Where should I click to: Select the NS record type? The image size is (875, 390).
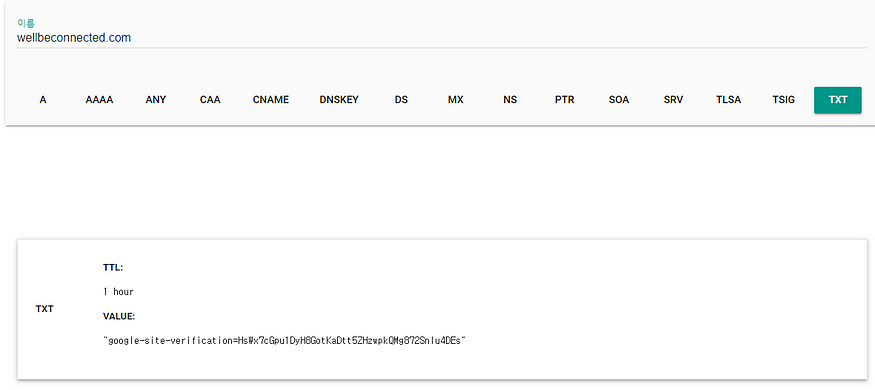coord(510,100)
